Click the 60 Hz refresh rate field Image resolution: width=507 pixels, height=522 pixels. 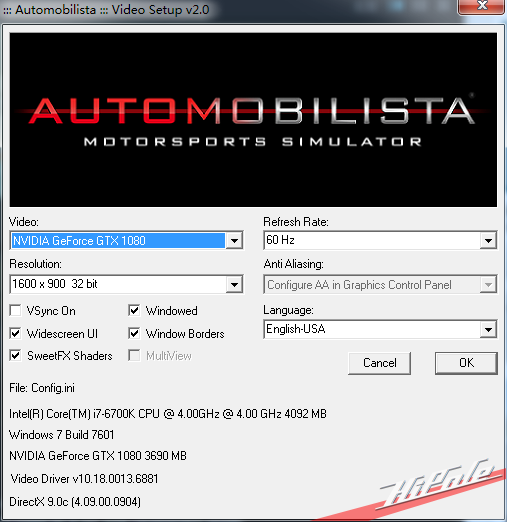point(372,240)
